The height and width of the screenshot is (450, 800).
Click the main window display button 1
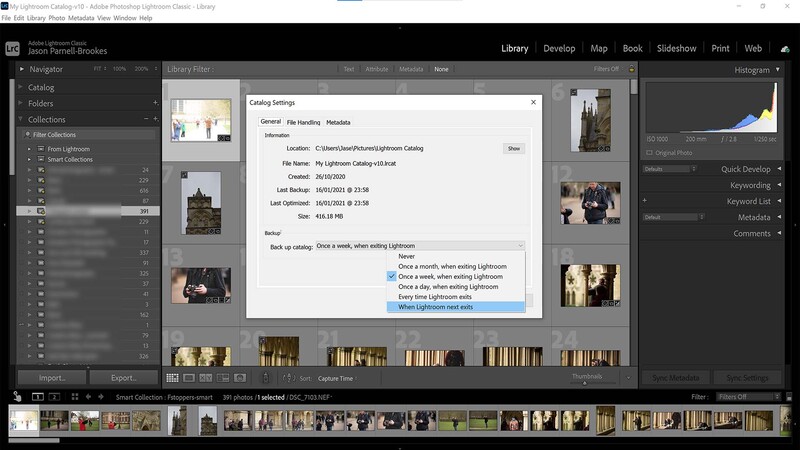[x=38, y=396]
